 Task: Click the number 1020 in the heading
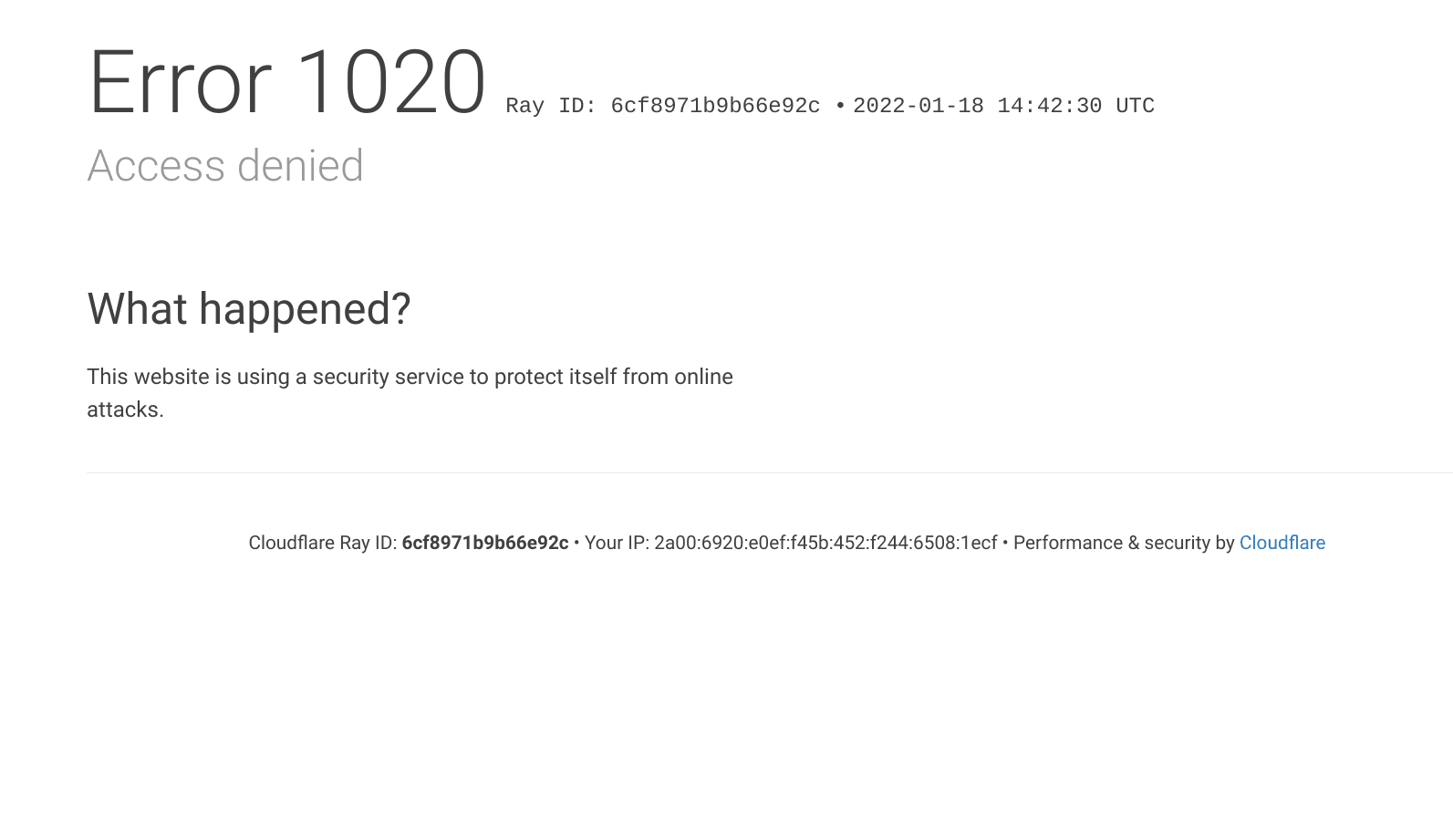click(x=390, y=83)
